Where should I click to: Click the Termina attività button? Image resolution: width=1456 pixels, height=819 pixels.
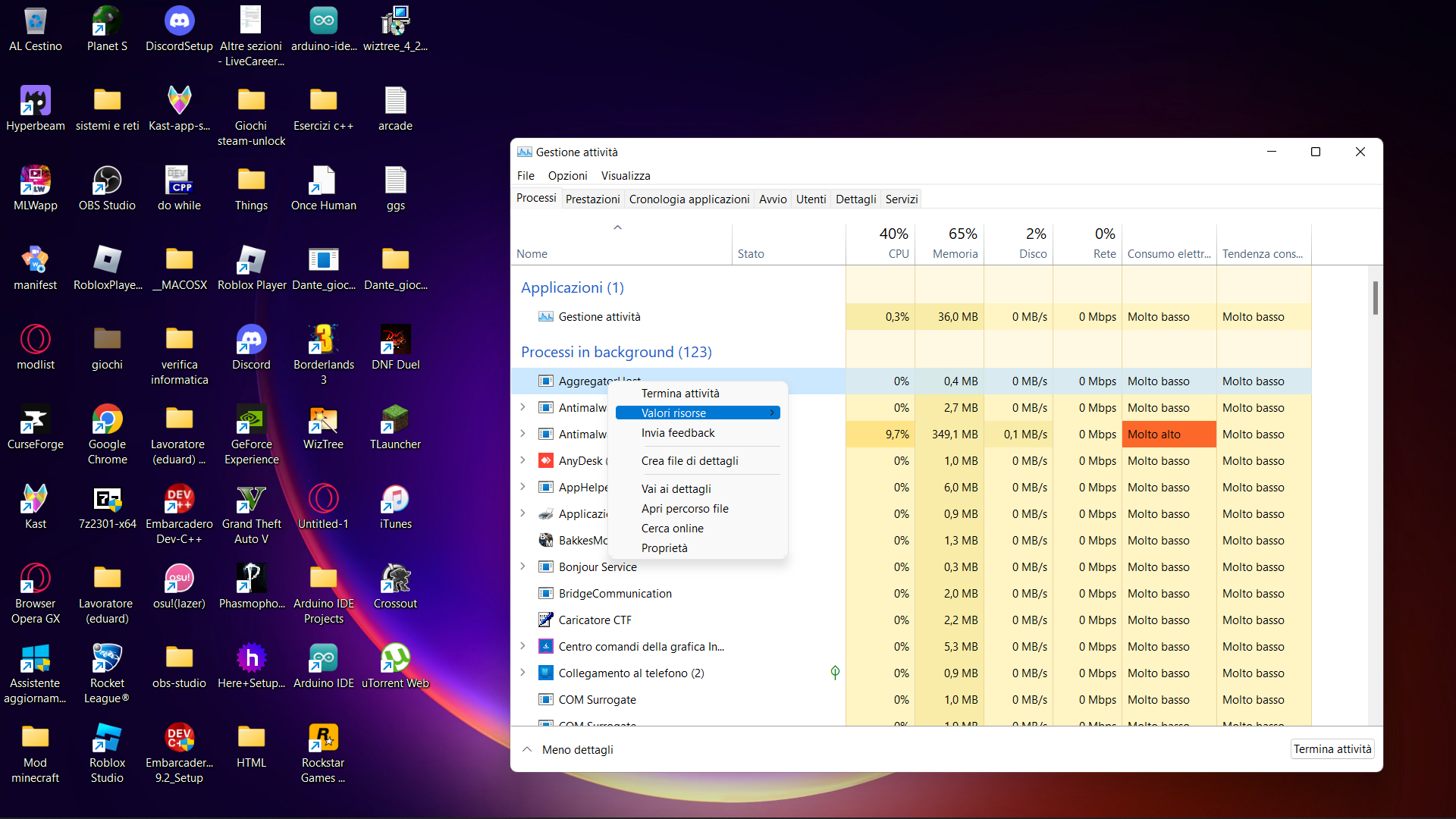tap(1332, 749)
